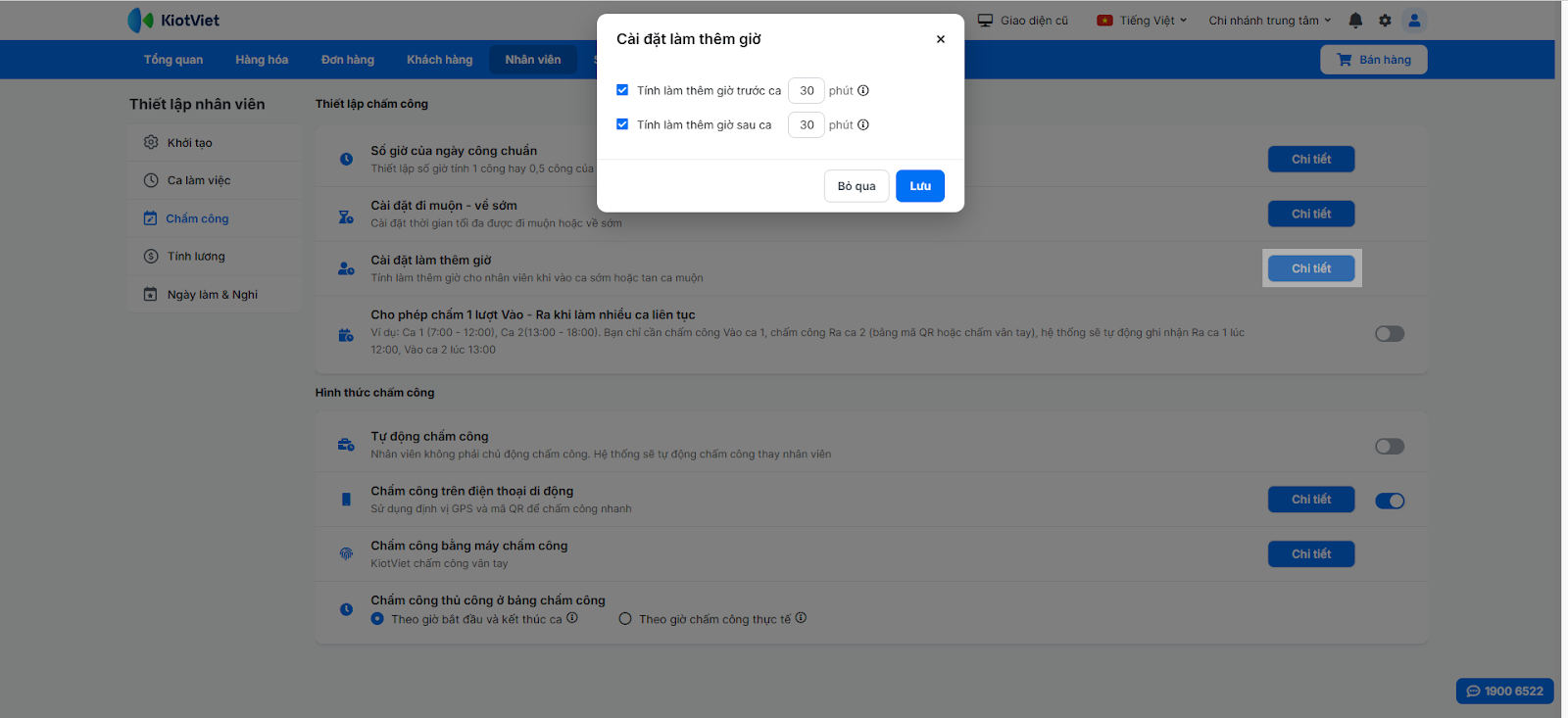Click 'Lưu' to save overtime settings
Viewport: 1568px width, 718px height.
(x=920, y=186)
